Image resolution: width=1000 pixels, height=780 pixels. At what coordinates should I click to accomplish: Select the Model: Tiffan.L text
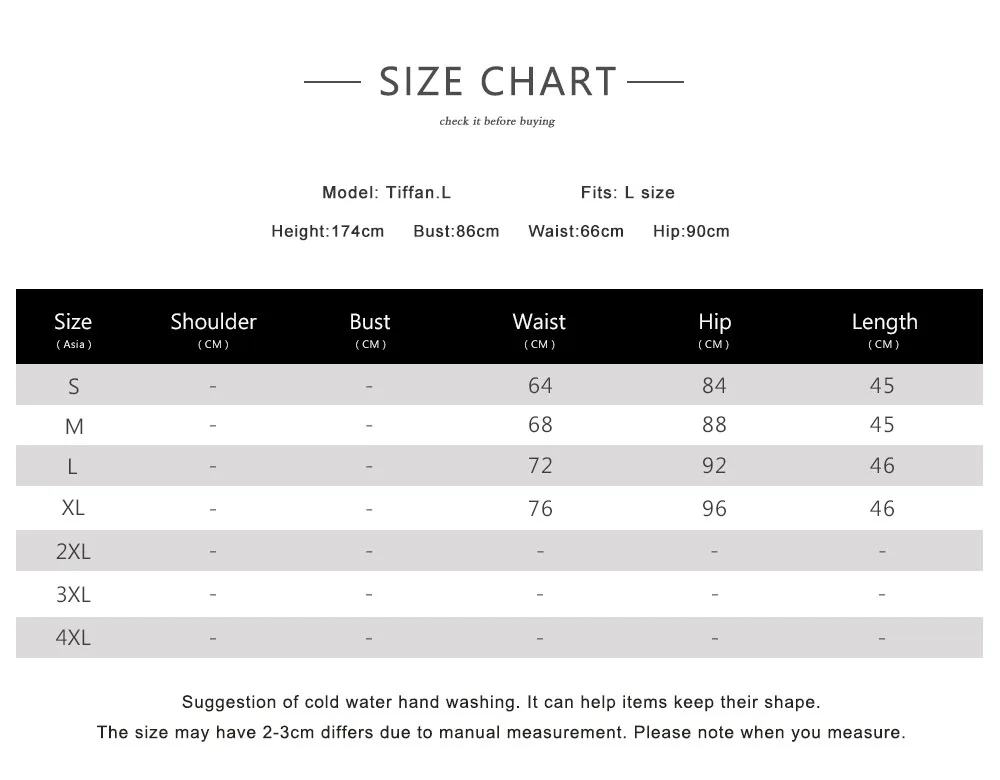coord(386,192)
